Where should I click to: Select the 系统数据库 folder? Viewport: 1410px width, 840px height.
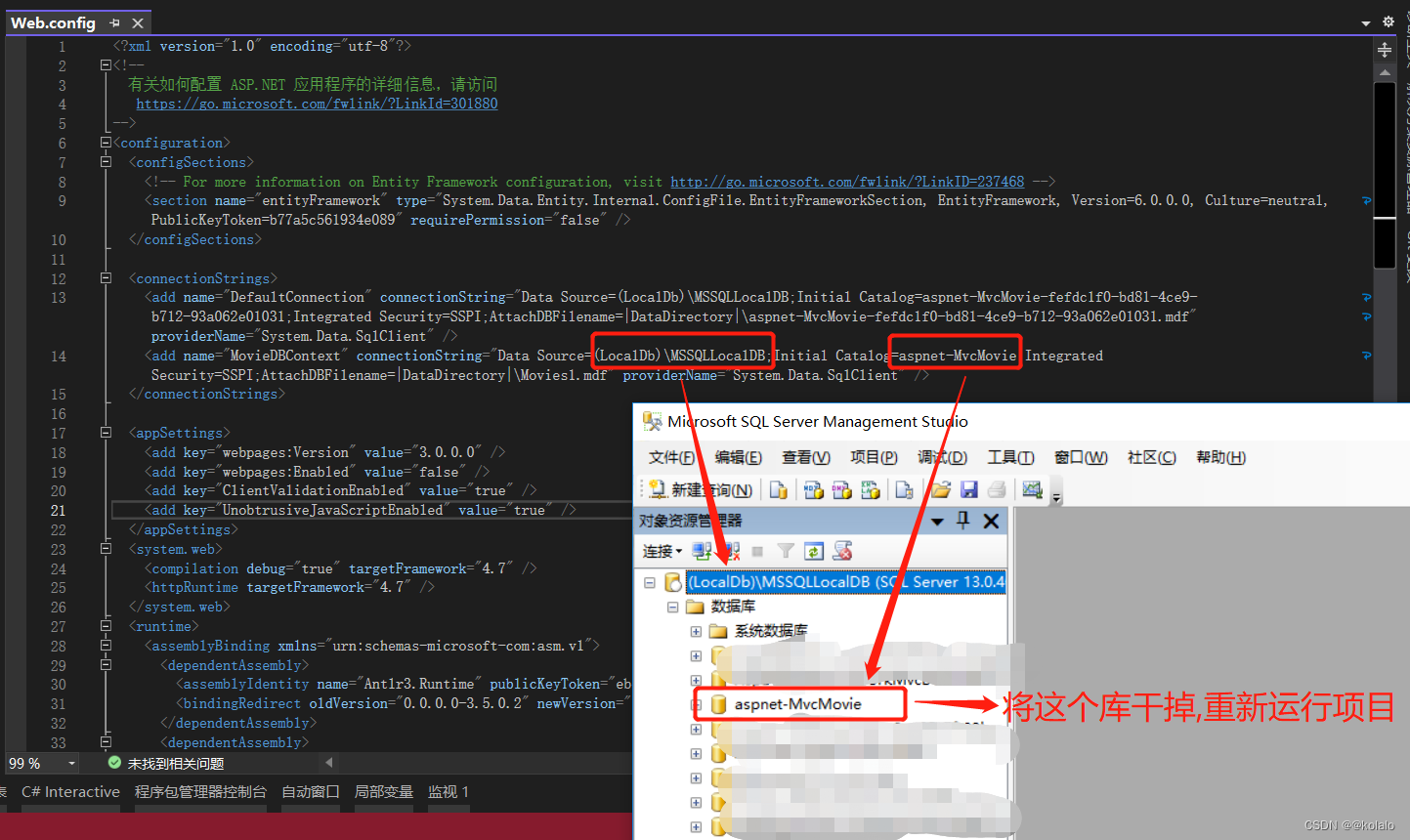[x=771, y=631]
